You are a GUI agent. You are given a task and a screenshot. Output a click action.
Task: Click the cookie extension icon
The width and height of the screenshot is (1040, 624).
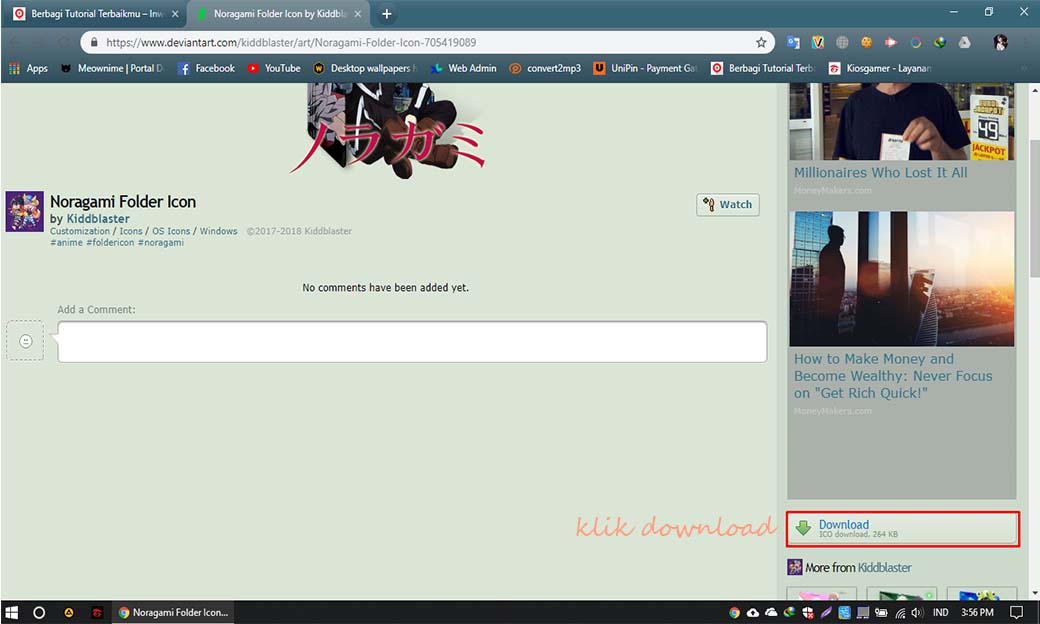pyautogui.click(x=866, y=42)
